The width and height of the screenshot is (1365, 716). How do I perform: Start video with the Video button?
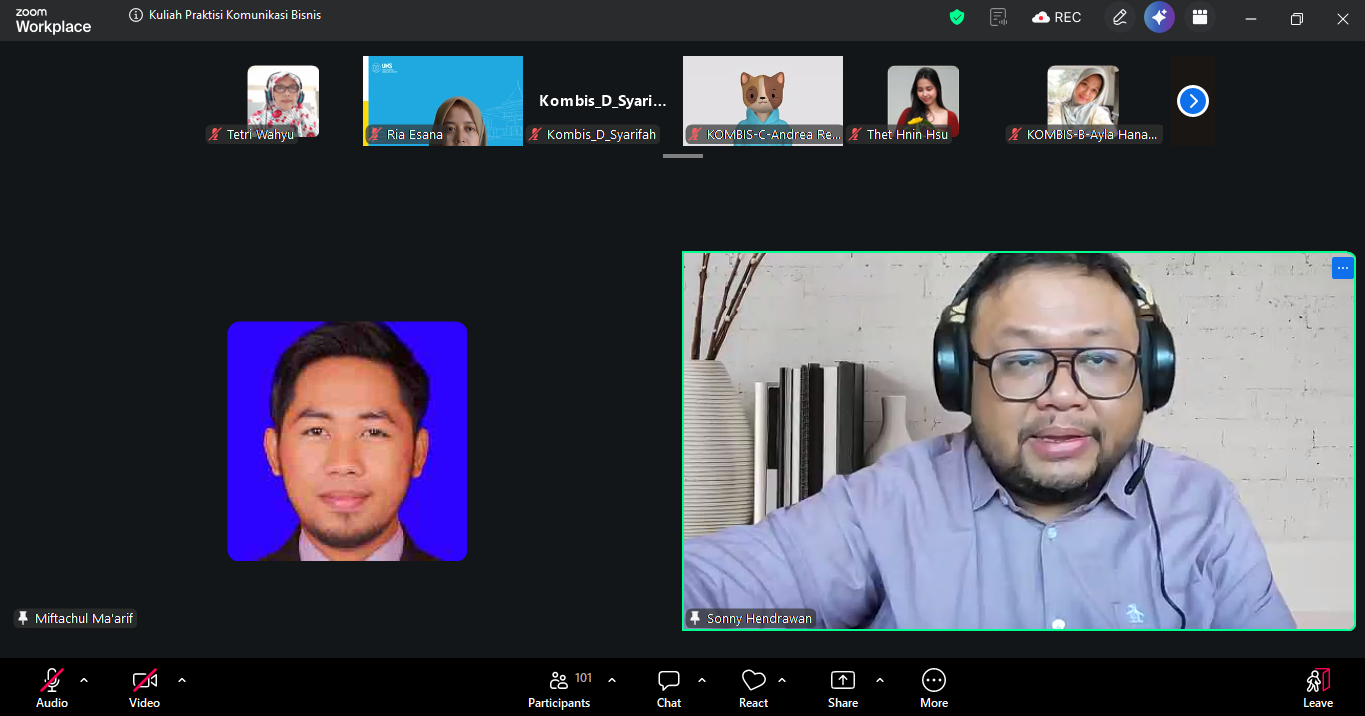point(145,687)
